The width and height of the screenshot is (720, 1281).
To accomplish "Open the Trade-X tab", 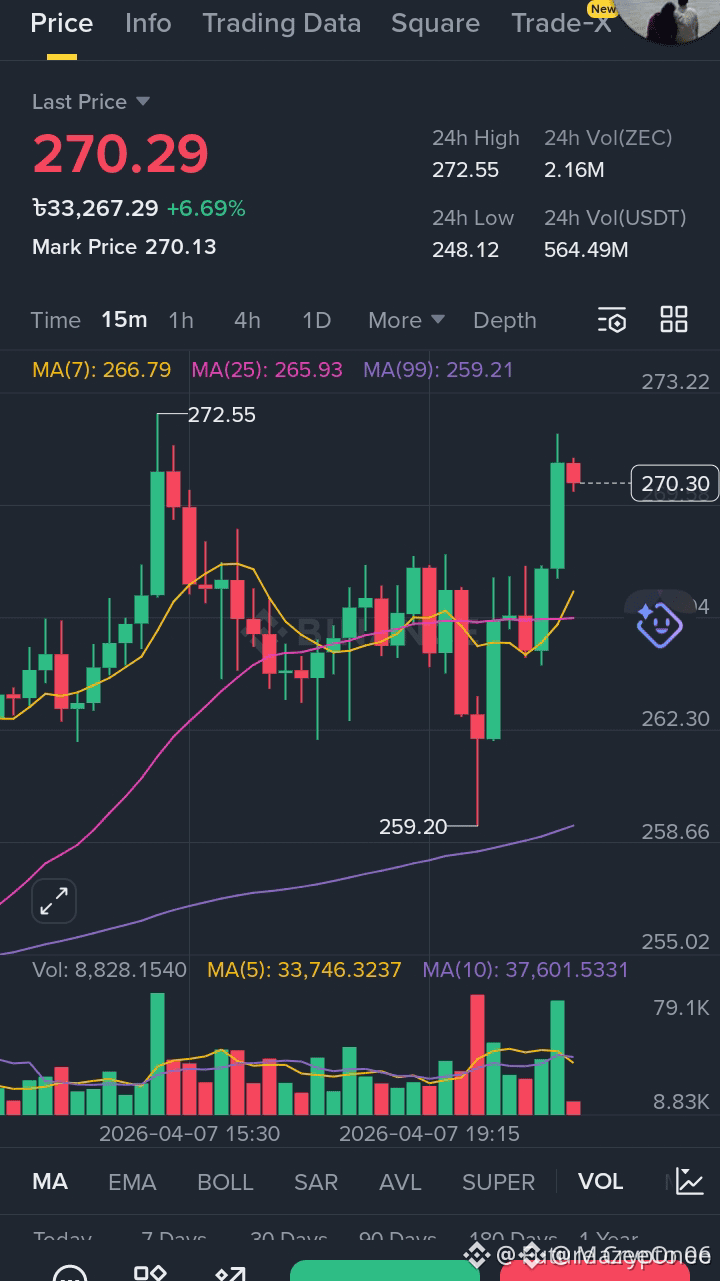I will pyautogui.click(x=561, y=23).
